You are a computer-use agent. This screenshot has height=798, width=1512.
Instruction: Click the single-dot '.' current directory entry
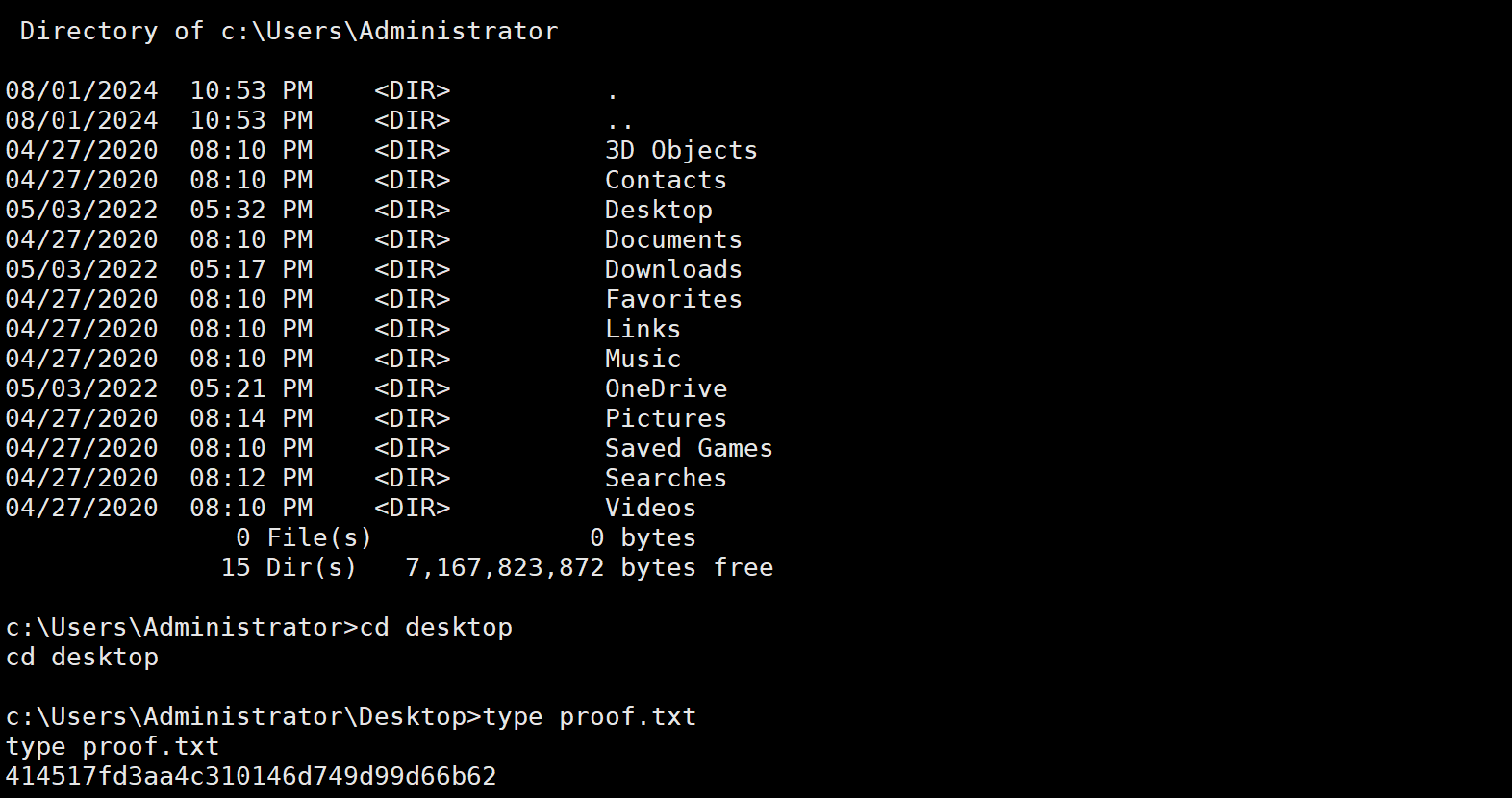coord(613,95)
